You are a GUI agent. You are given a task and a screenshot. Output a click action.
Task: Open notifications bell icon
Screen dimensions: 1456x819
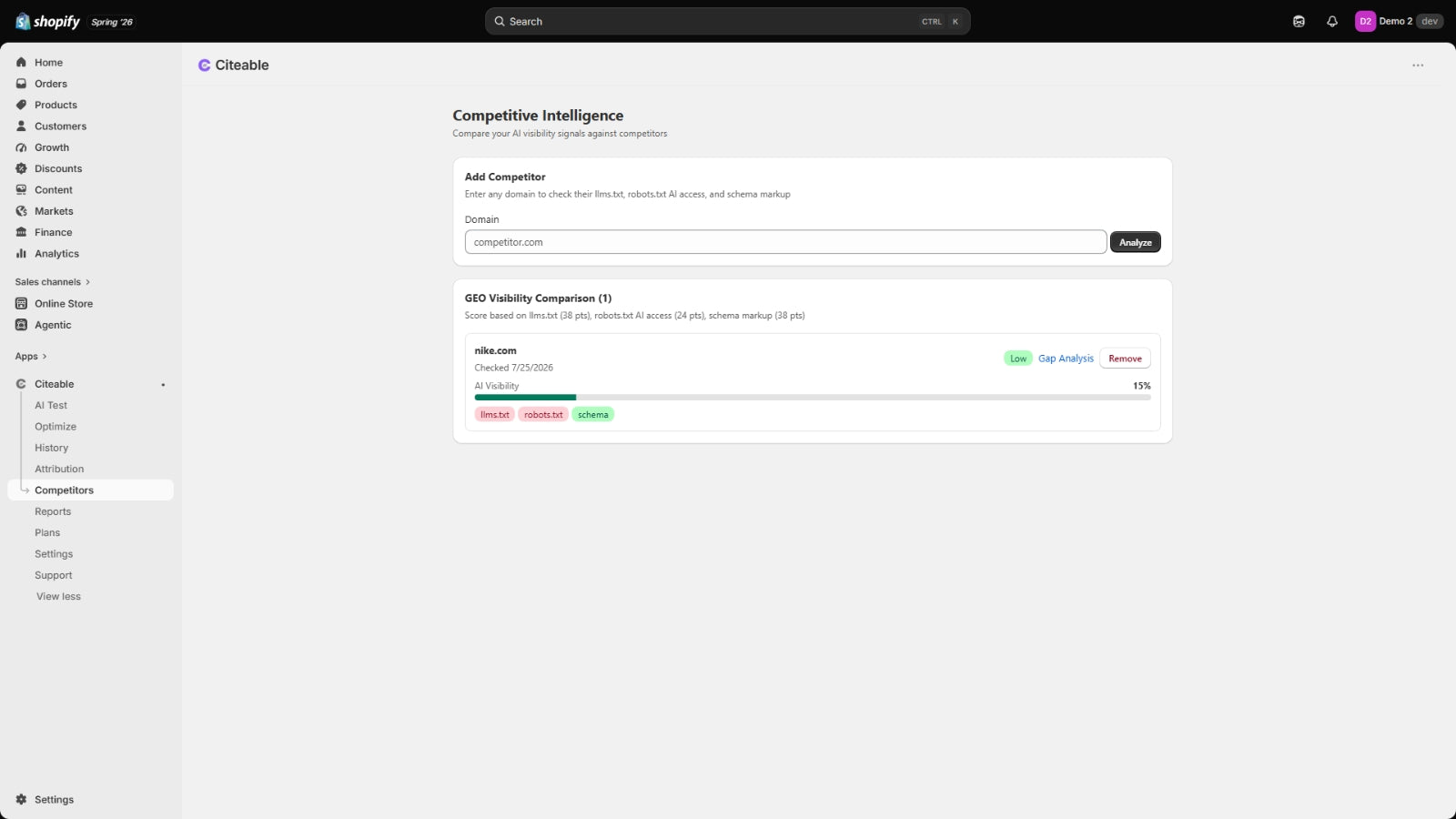pos(1332,22)
